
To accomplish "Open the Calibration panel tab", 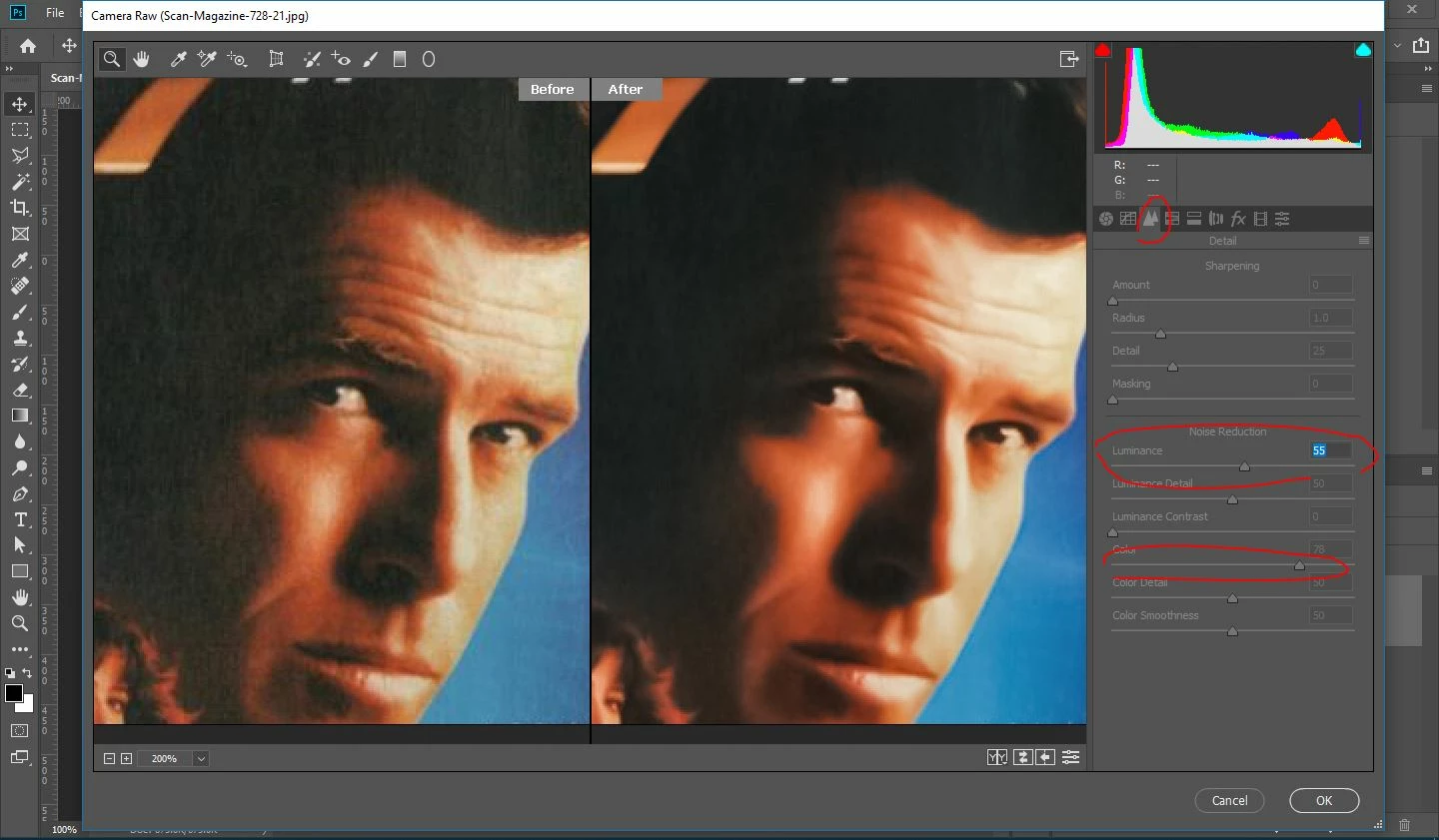I will click(x=1260, y=219).
